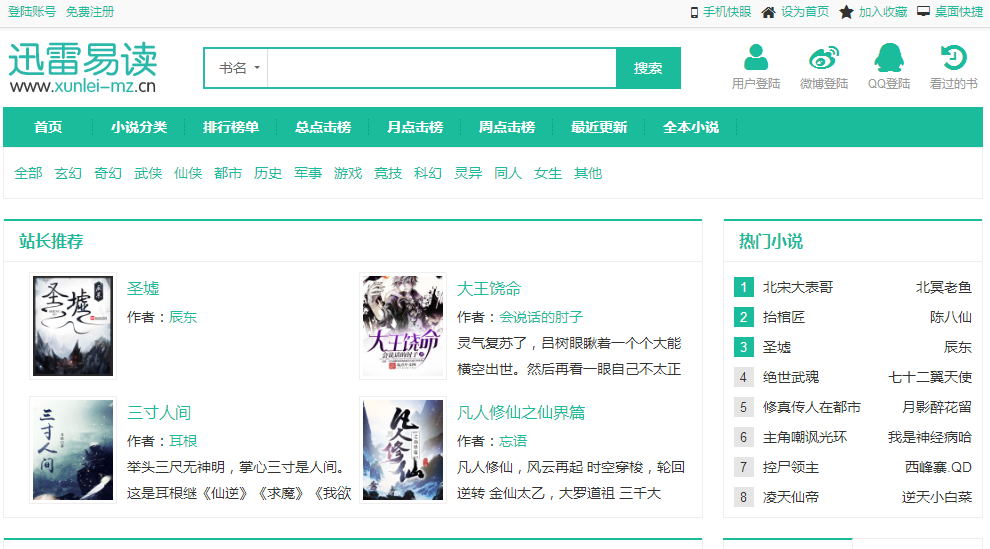Open 绝世武魂 in hot novels list

tap(790, 377)
